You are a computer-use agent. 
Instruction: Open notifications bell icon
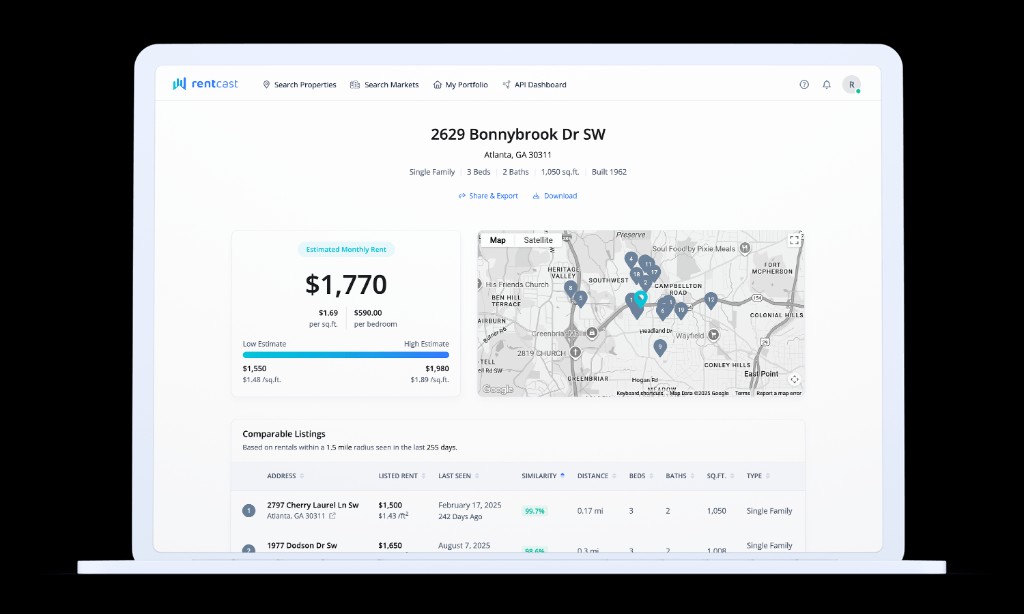[827, 84]
